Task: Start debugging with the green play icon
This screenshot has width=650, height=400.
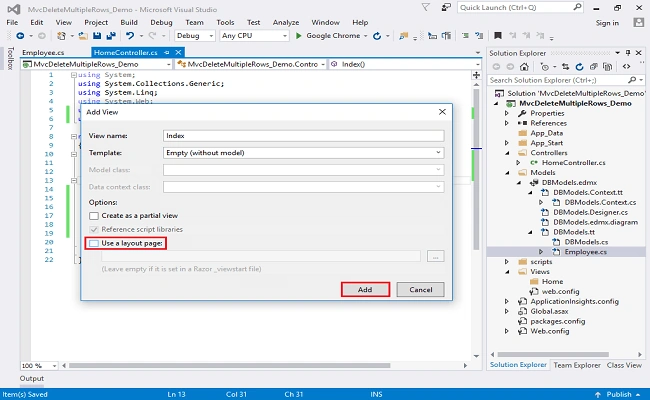Action: pos(298,36)
